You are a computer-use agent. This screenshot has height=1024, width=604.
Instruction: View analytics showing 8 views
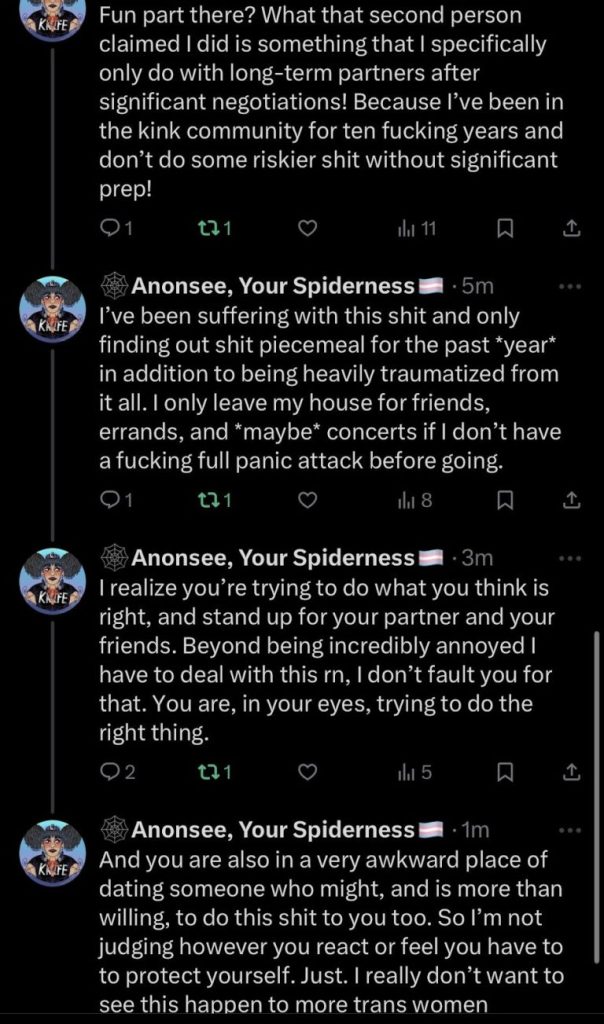416,500
